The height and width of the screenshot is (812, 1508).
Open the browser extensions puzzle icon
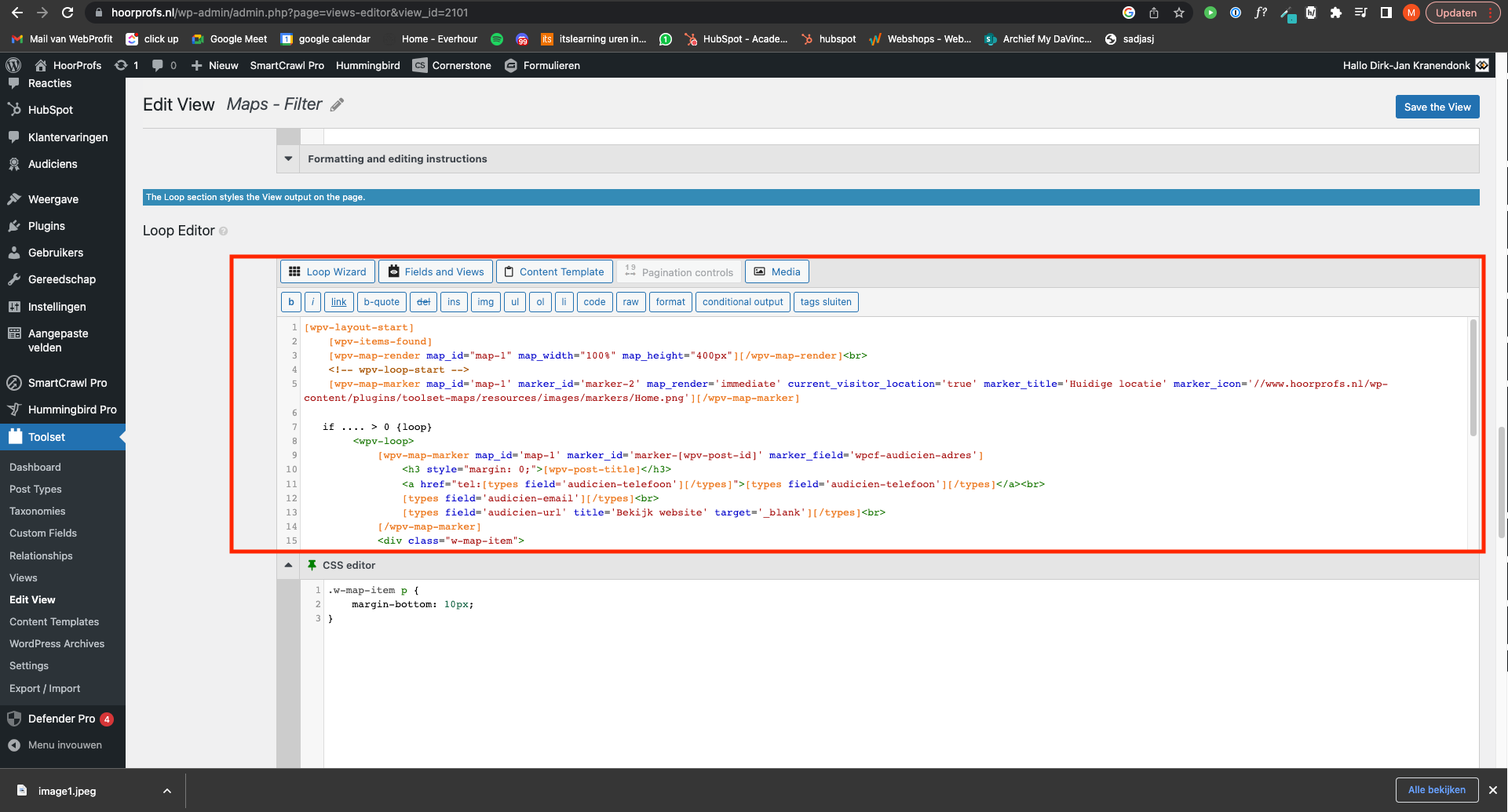coord(1336,13)
